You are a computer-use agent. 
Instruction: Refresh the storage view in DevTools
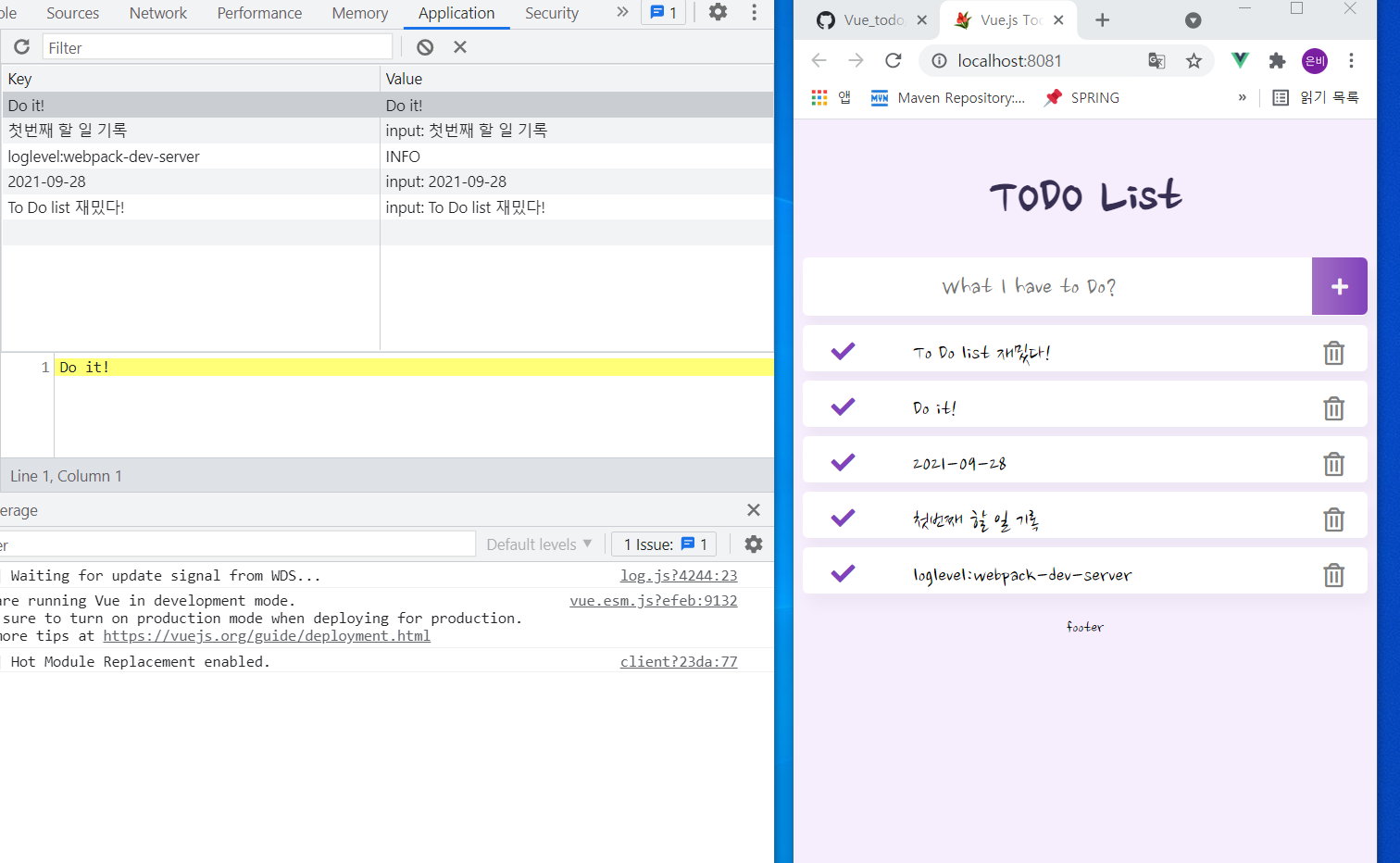pyautogui.click(x=22, y=47)
